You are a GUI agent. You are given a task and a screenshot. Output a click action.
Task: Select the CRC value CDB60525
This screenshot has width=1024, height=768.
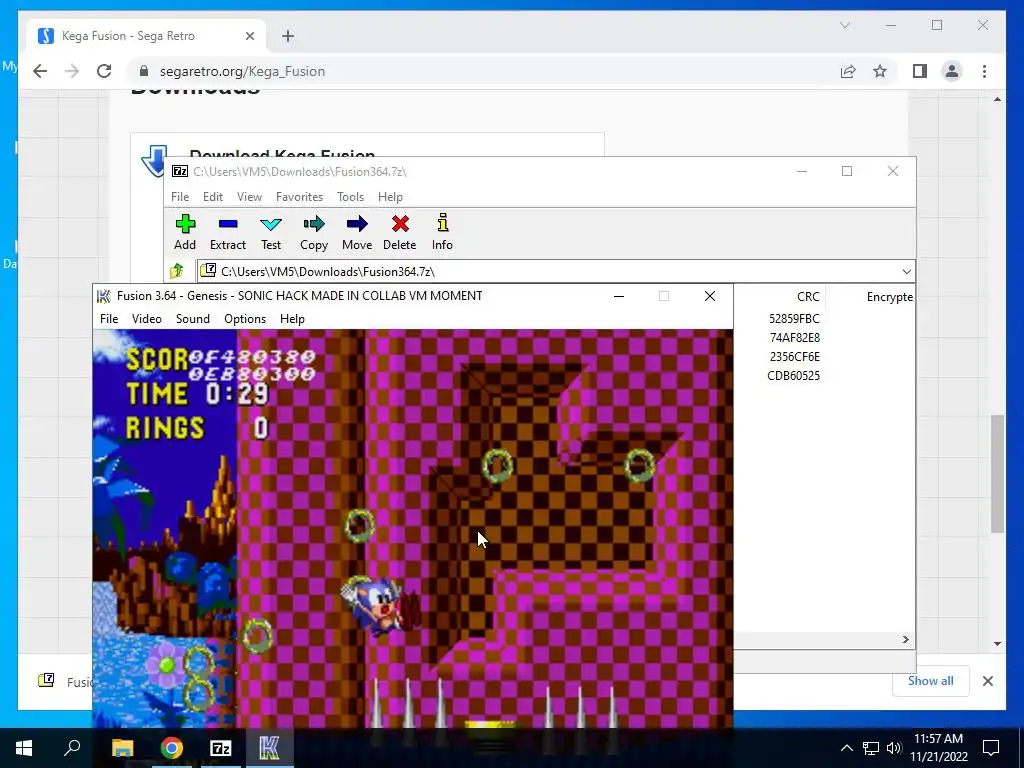[x=793, y=376]
